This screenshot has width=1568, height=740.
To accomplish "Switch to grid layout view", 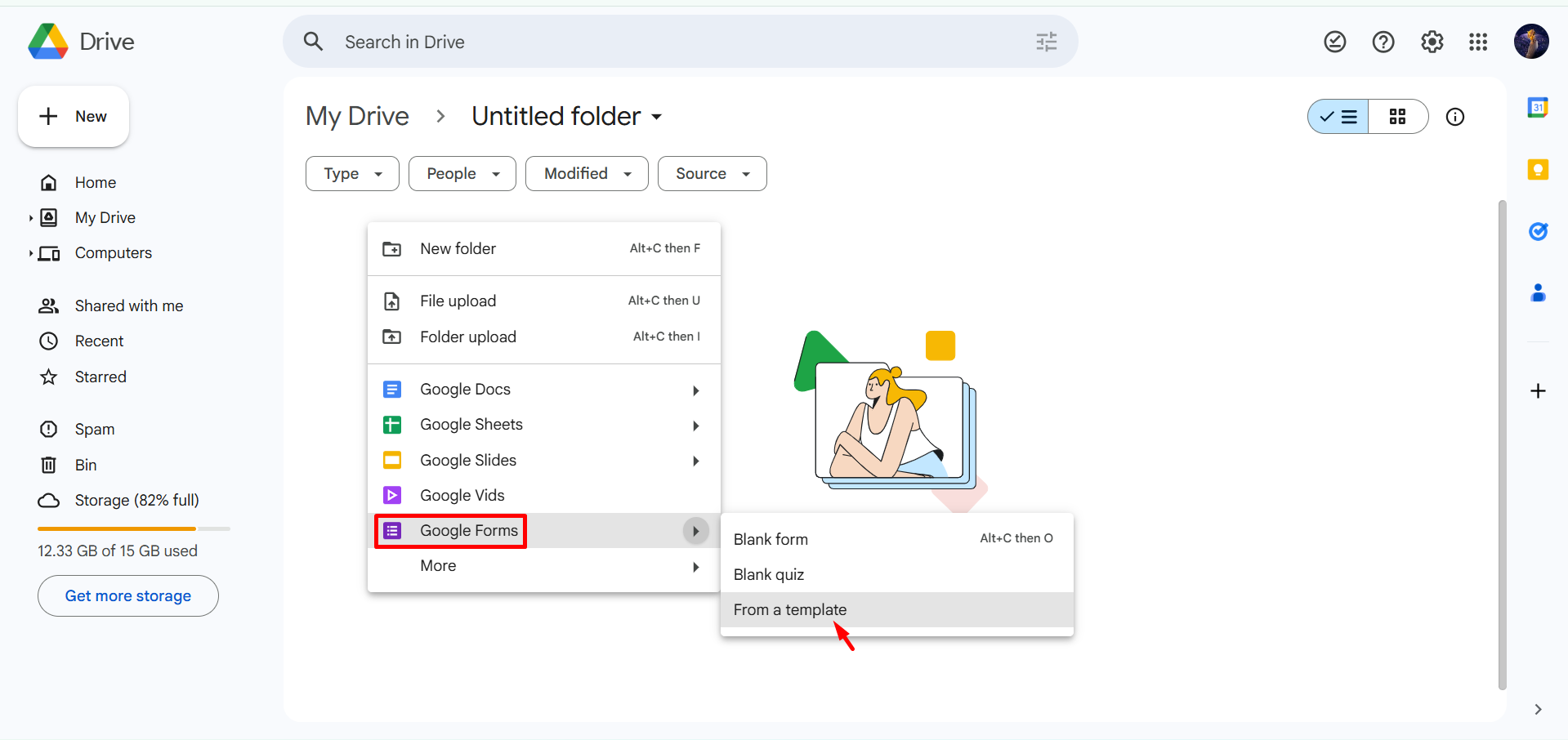I will point(1398,117).
